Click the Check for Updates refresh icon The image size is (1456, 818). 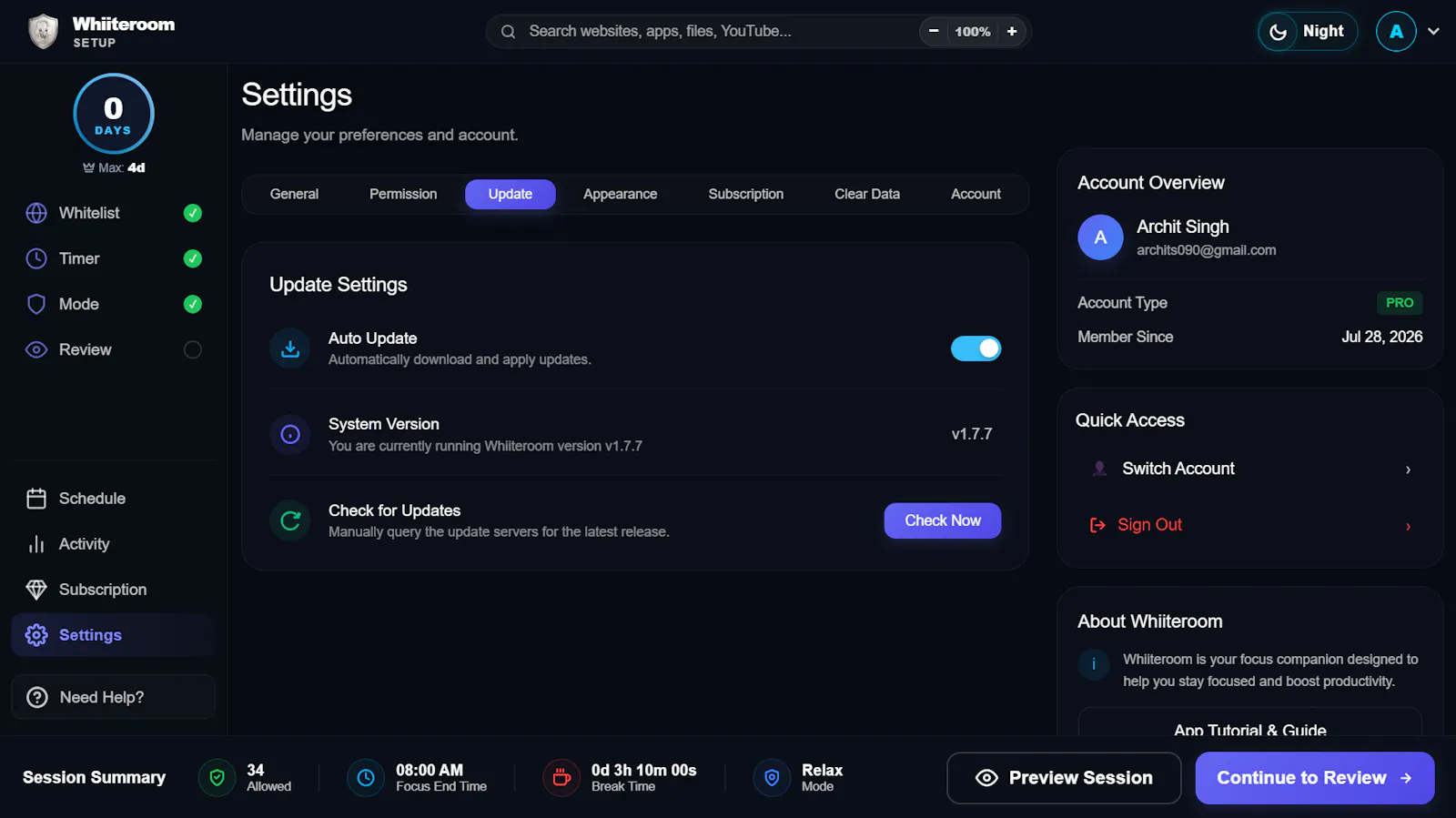290,520
